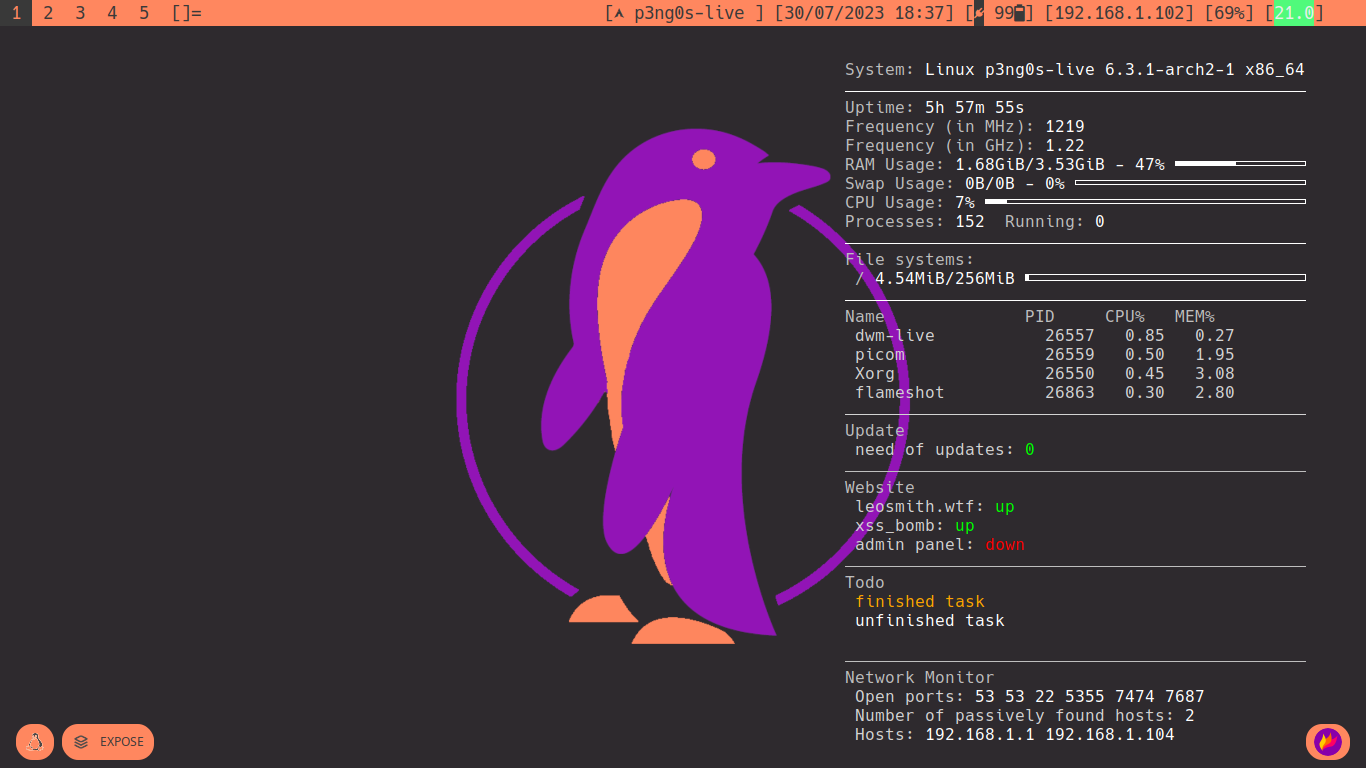This screenshot has width=1366, height=768.
Task: Click the RAM Usage progress bar
Action: (1240, 163)
